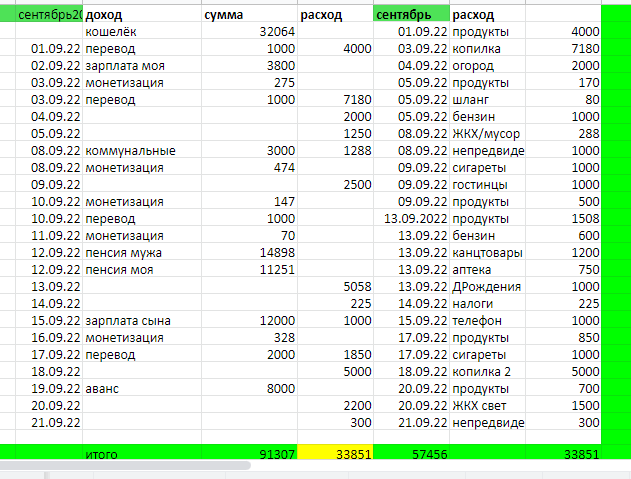This screenshot has height=479, width=631.
Task: Select the cell with value 32064
Action: pyautogui.click(x=249, y=31)
